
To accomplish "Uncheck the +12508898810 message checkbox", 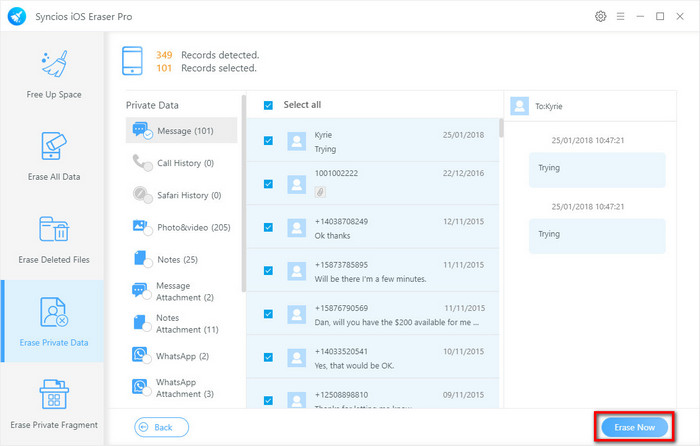I will click(x=268, y=400).
